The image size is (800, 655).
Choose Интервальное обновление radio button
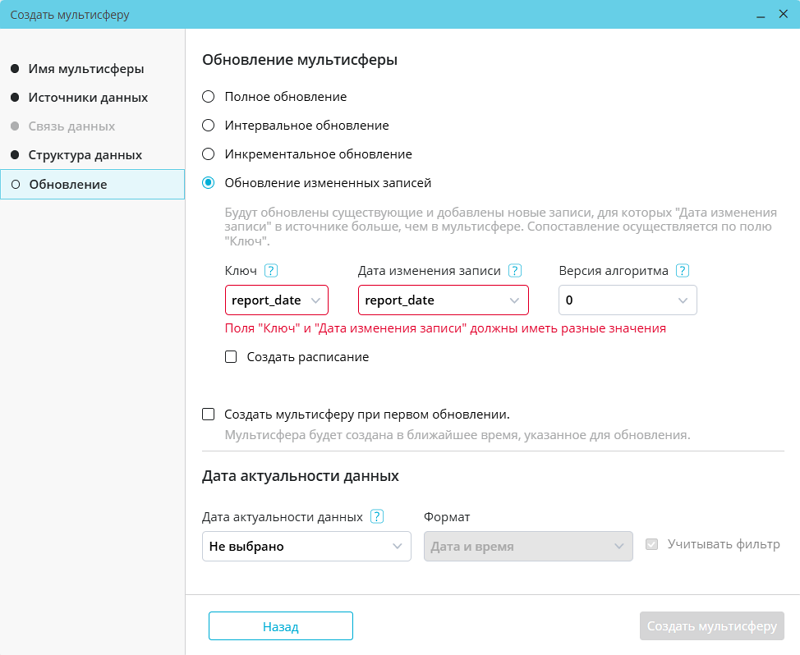click(208, 126)
